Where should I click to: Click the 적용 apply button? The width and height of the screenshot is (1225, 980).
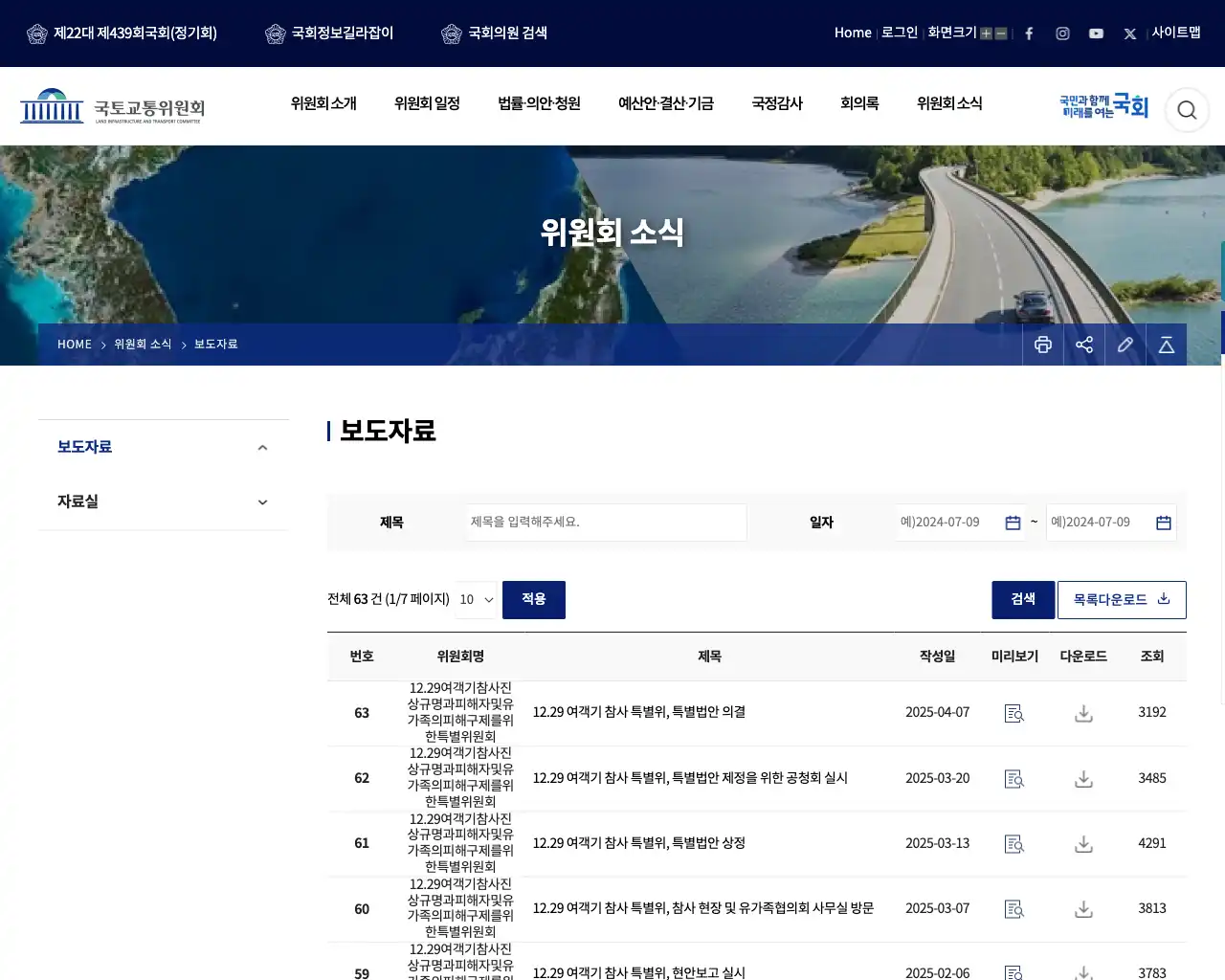point(534,600)
